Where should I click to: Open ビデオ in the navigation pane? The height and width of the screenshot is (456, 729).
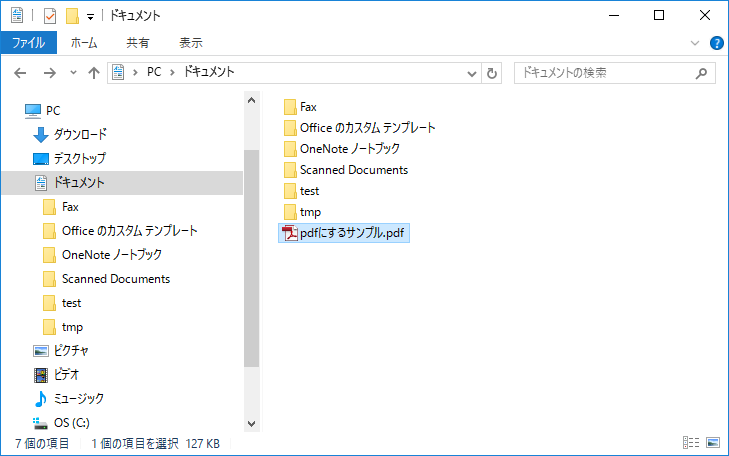coord(66,375)
